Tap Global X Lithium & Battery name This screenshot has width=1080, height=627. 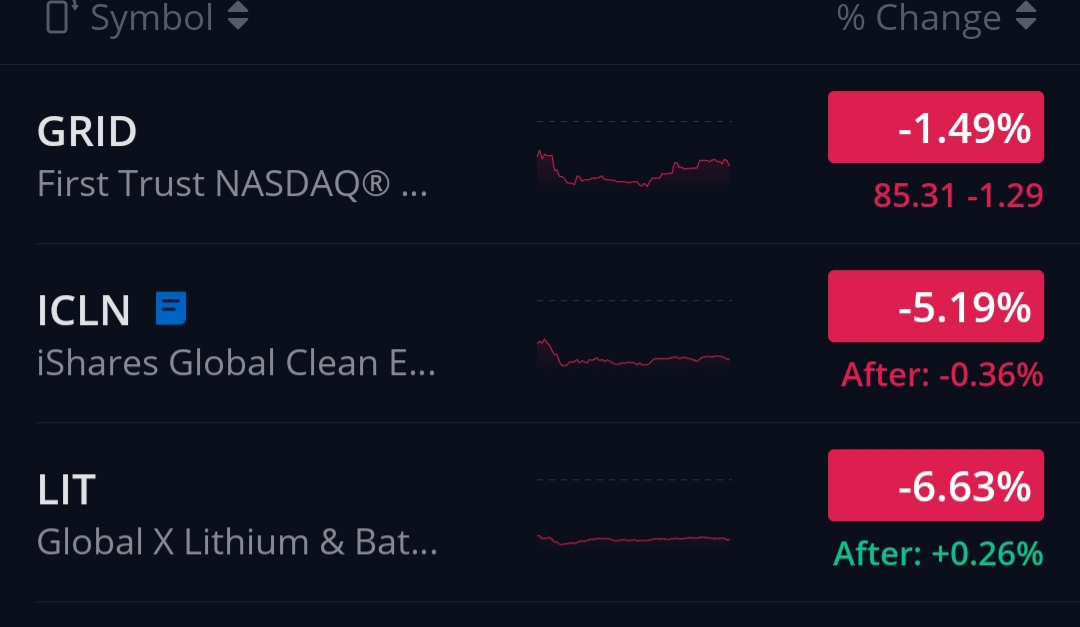tap(237, 542)
